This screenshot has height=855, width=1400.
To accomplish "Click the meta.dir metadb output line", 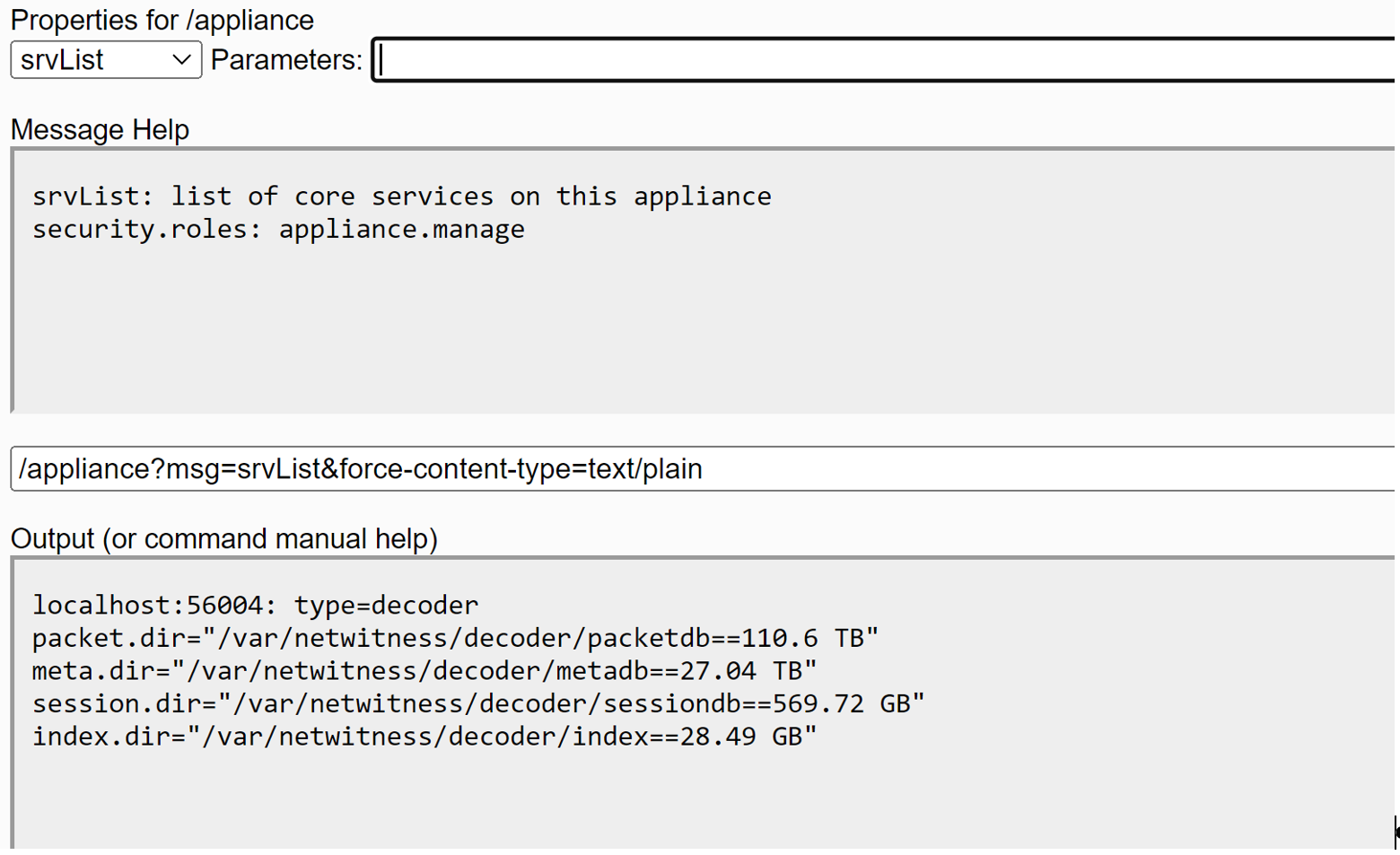I will click(424, 671).
